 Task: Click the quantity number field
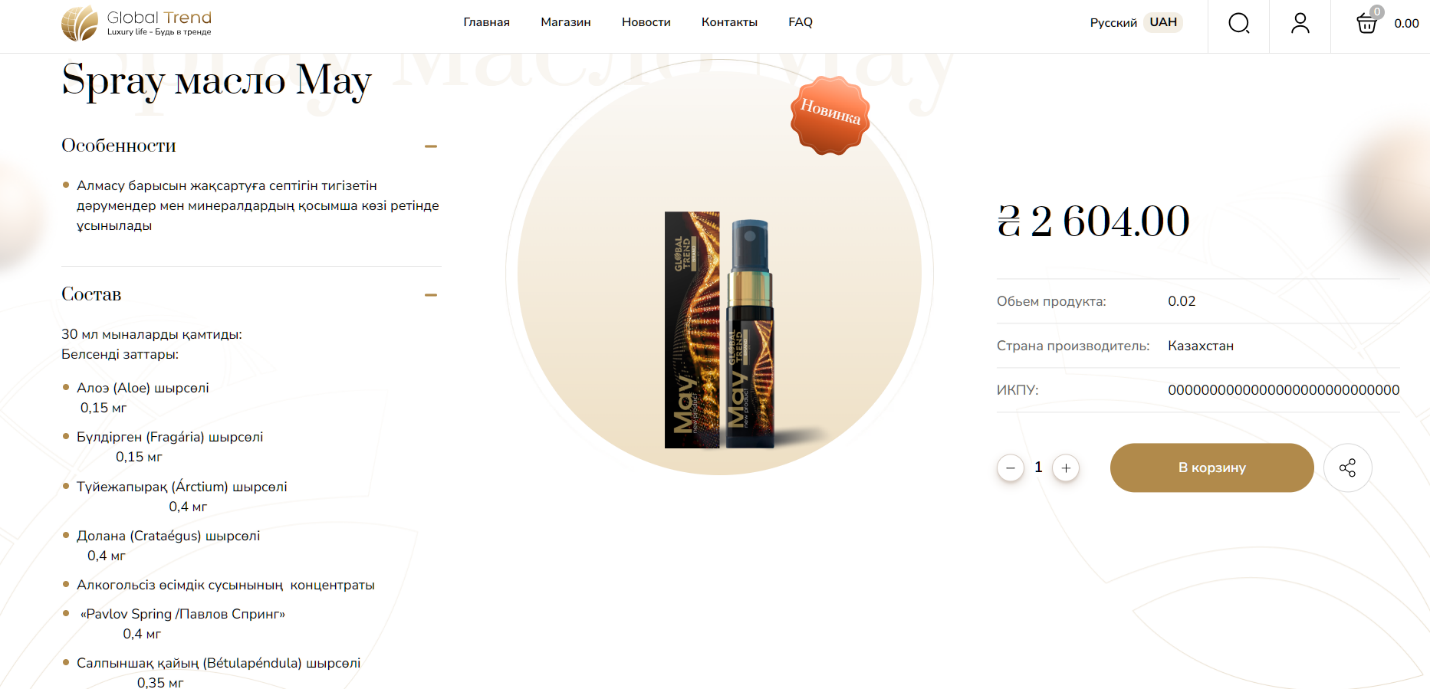click(1038, 467)
